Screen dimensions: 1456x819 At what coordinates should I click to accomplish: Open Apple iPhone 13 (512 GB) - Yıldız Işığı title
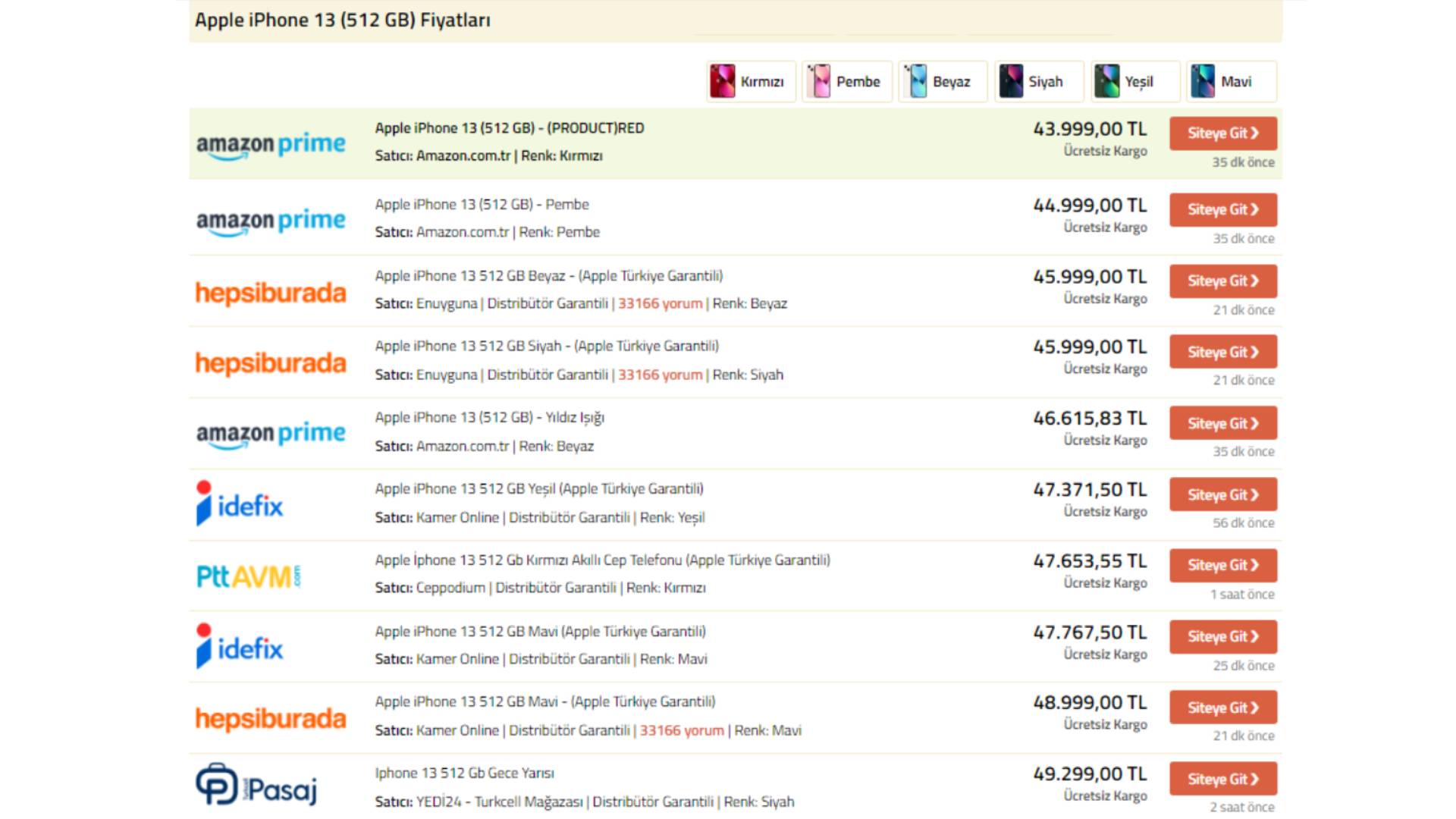click(489, 418)
